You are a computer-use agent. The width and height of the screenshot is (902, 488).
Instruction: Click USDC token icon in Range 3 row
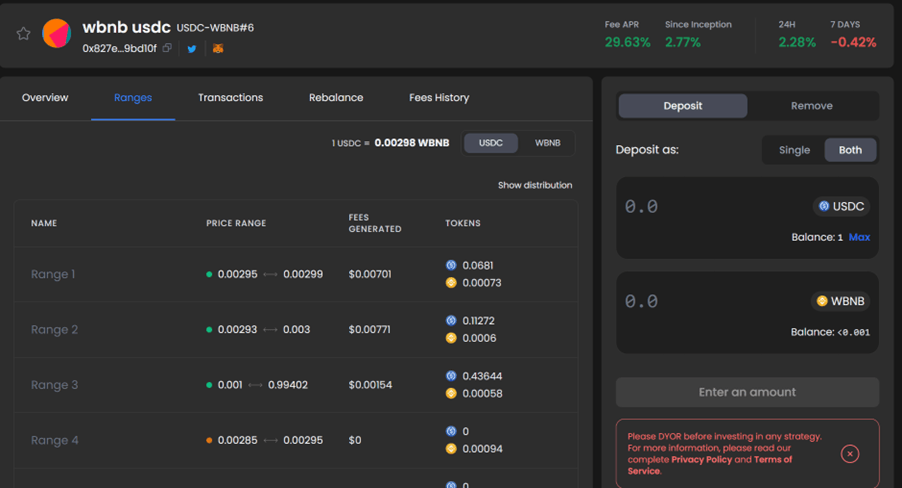pyautogui.click(x=451, y=376)
